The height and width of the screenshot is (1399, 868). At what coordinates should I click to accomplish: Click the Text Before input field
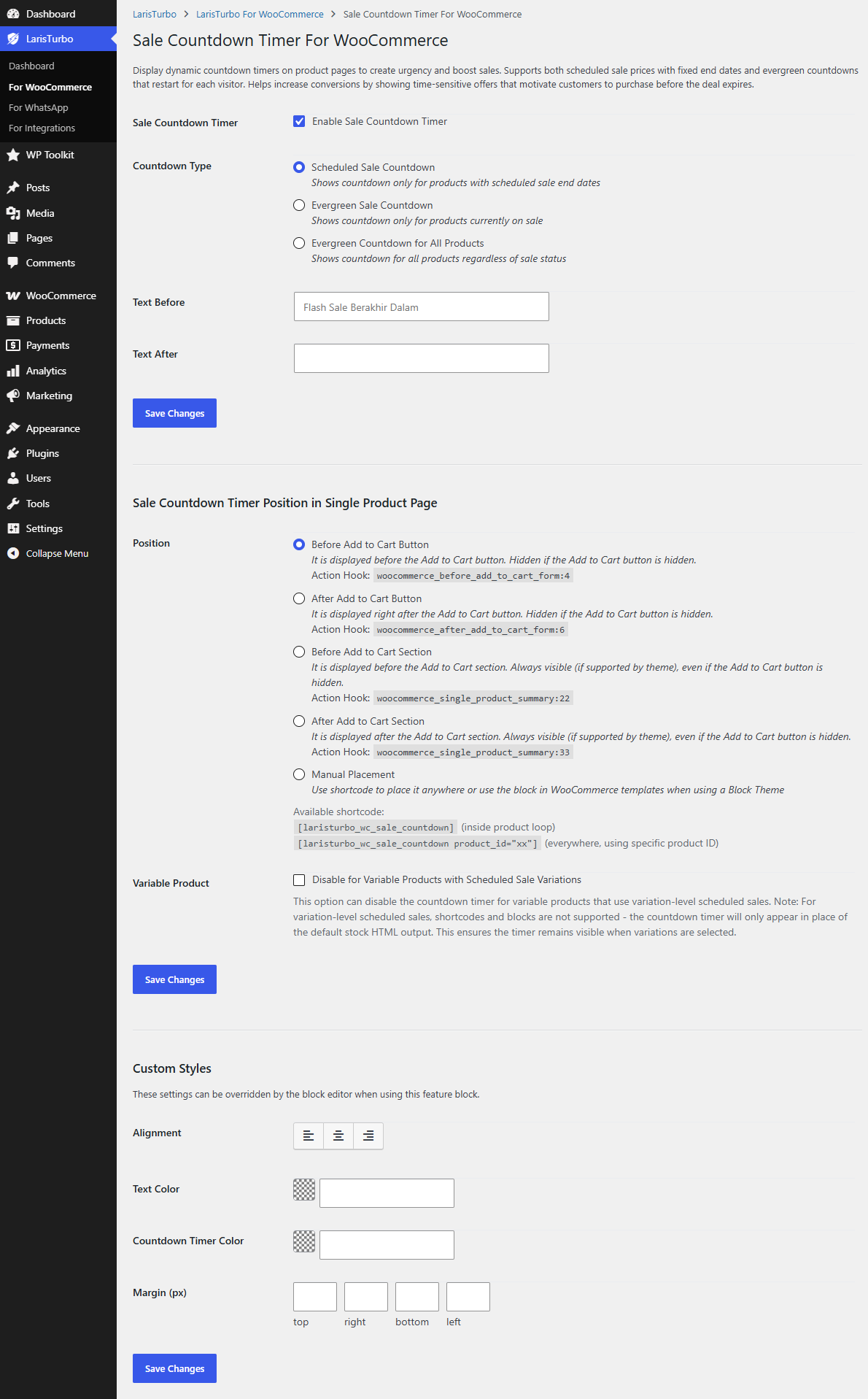point(422,307)
